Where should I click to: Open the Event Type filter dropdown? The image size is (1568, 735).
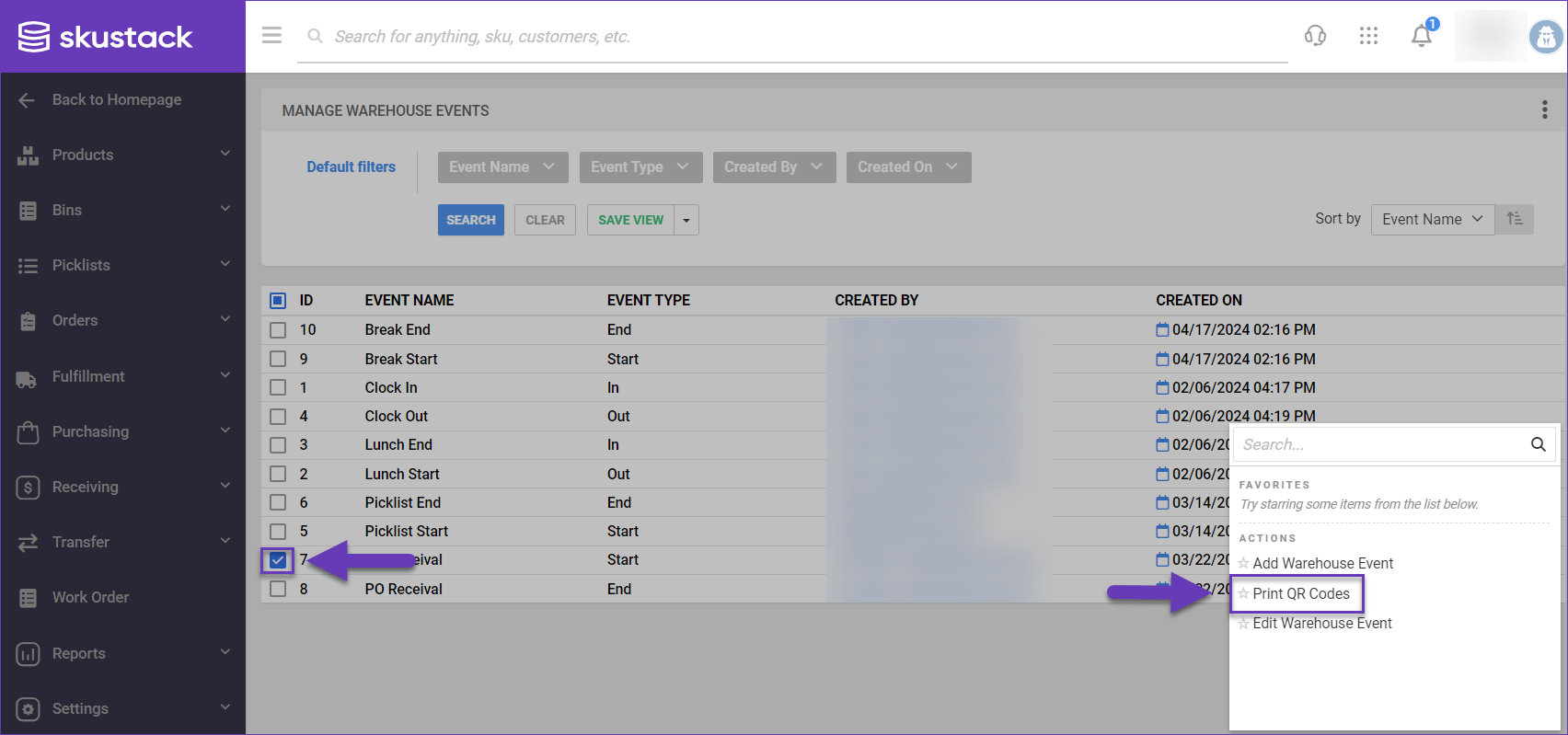(x=640, y=167)
